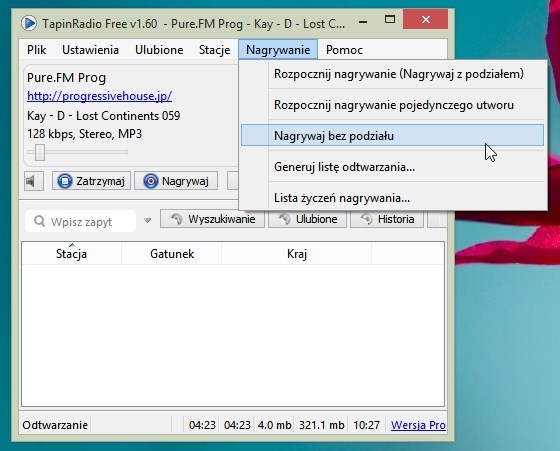Click the 4.0 mb status entry
Viewport: 560px width, 451px height.
pyautogui.click(x=274, y=425)
